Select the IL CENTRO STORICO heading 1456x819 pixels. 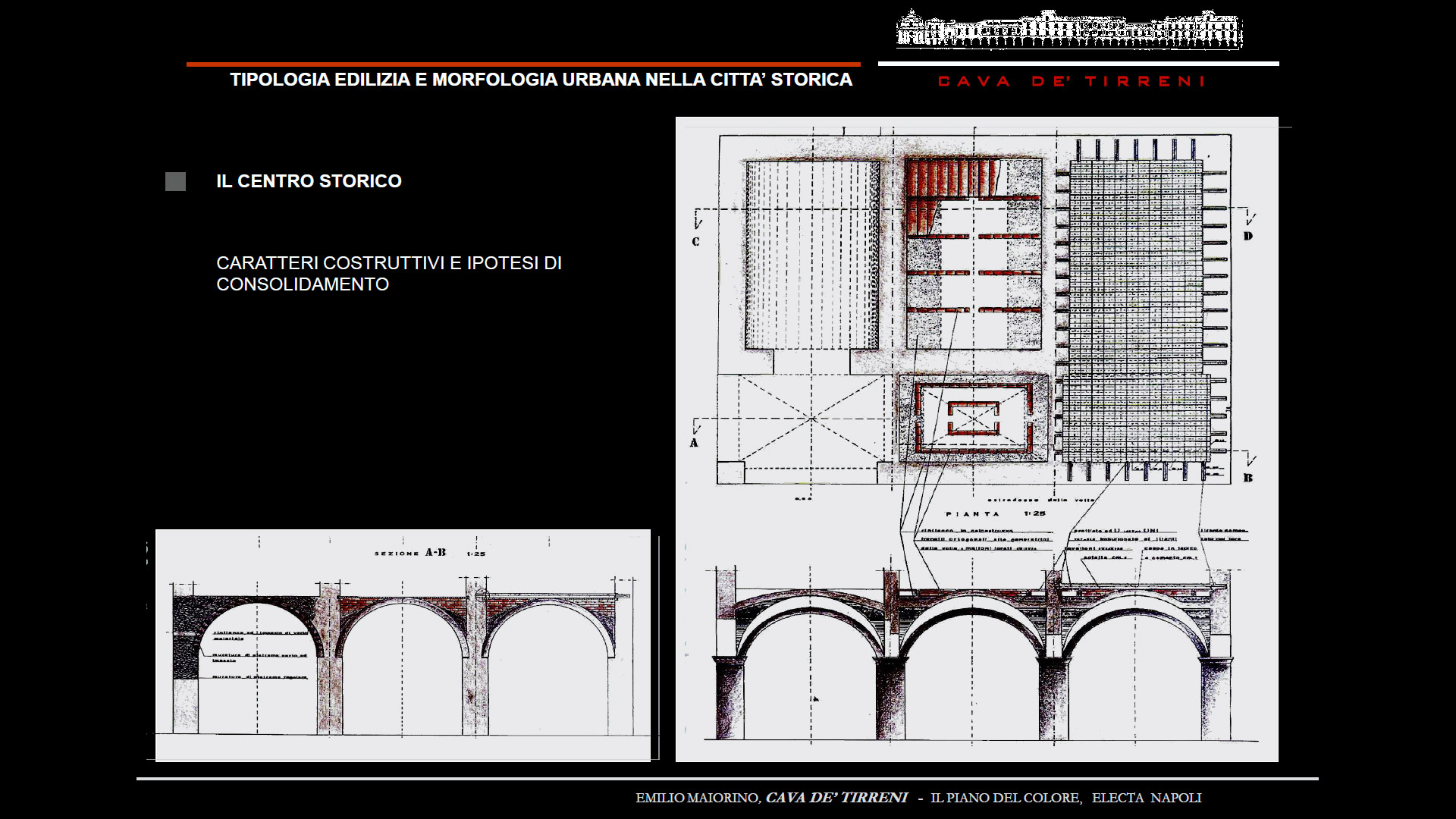pos(309,181)
